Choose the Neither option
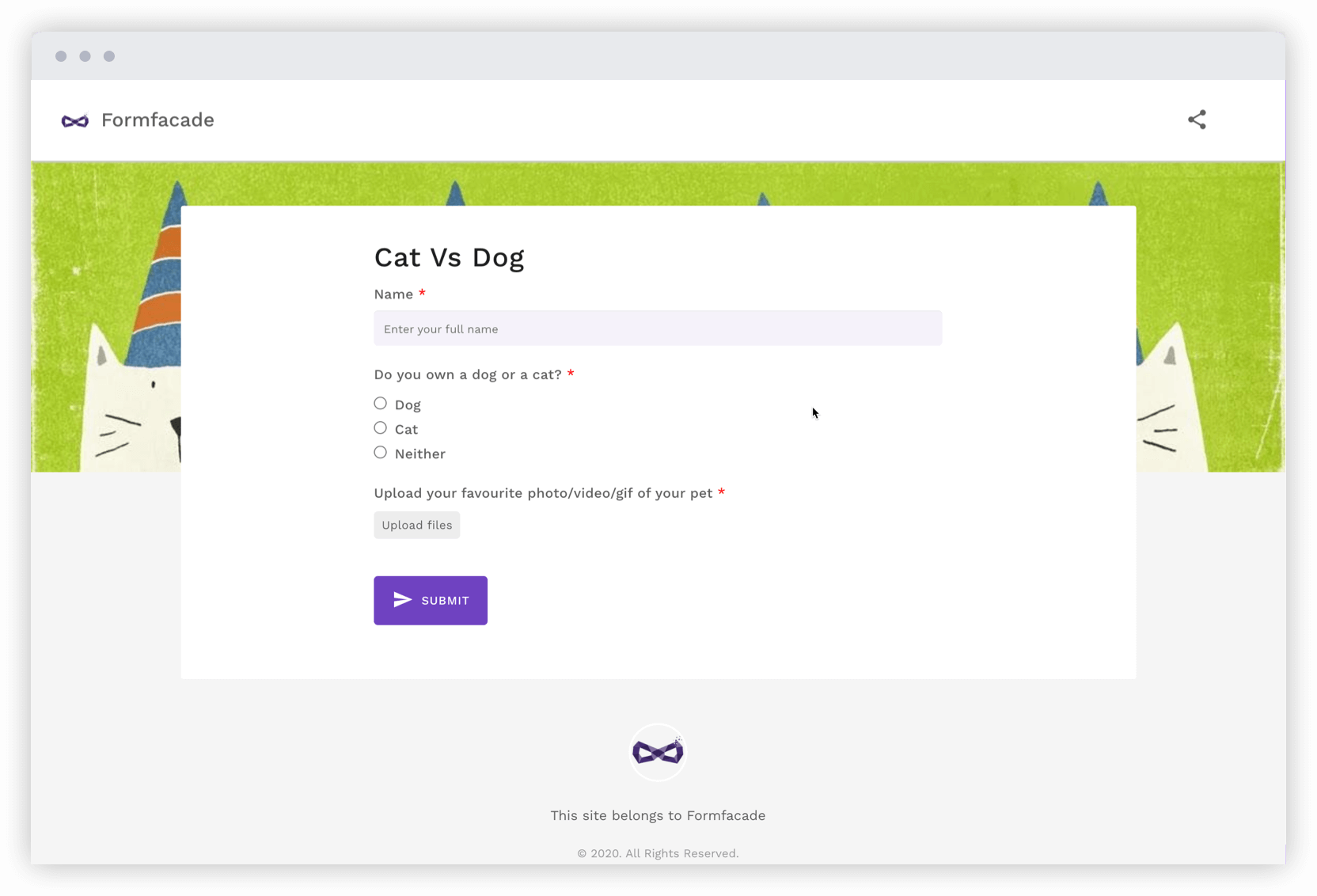 pos(380,452)
